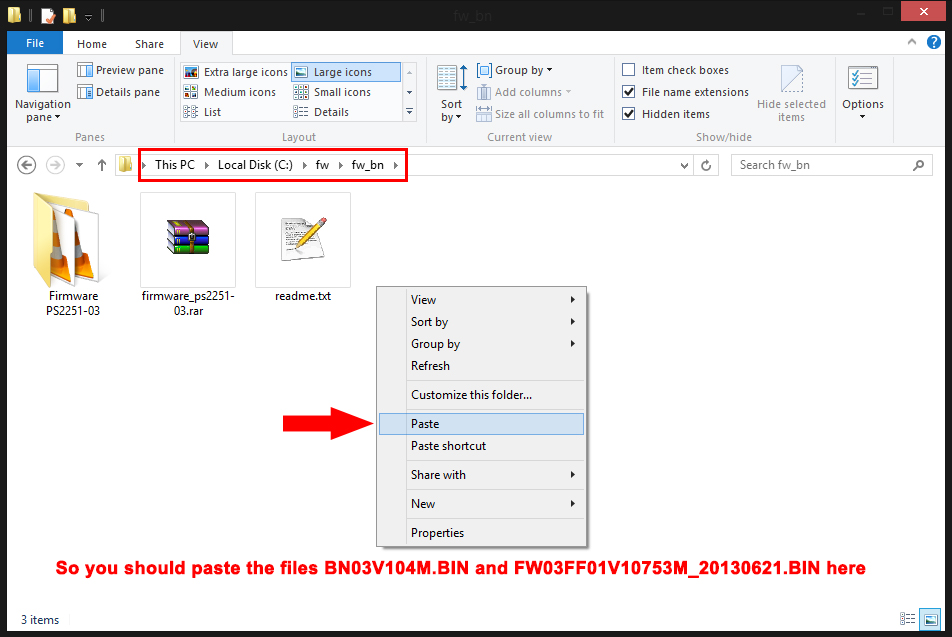Screen dimensions: 952x637
Task: Open the Navigation pane menu
Action: tap(42, 93)
